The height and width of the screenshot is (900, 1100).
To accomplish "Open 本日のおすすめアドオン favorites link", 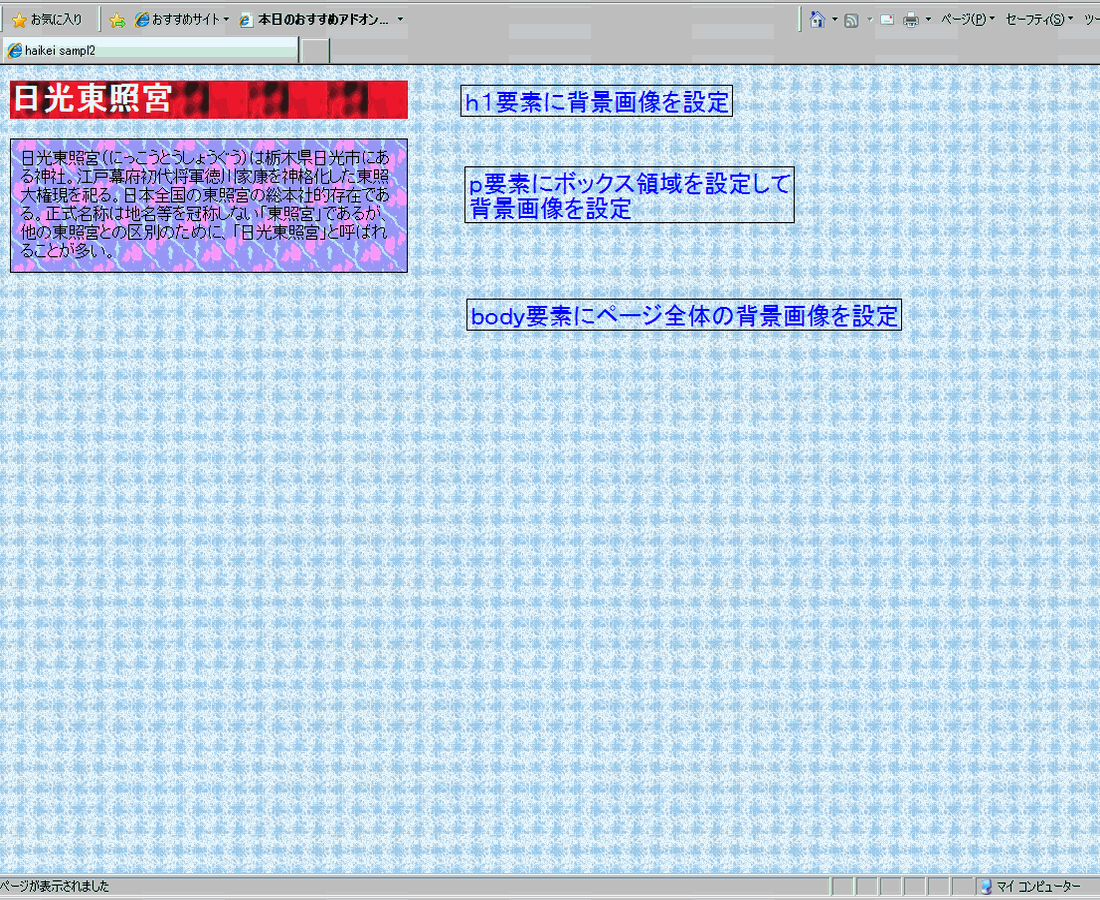I will 314,20.
